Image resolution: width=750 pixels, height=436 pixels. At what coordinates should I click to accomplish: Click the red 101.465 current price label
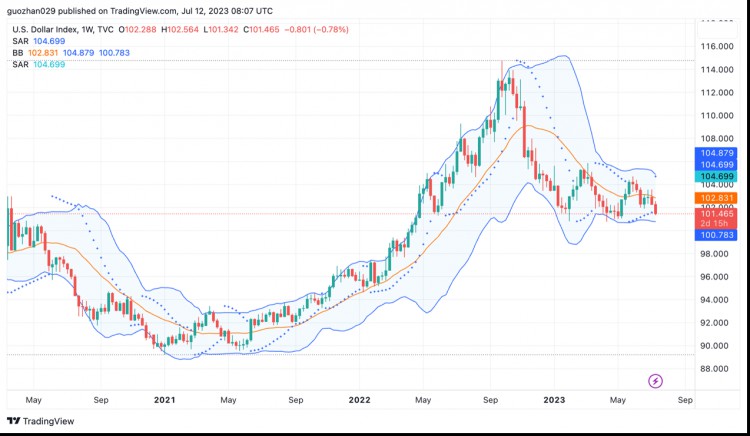coord(716,214)
